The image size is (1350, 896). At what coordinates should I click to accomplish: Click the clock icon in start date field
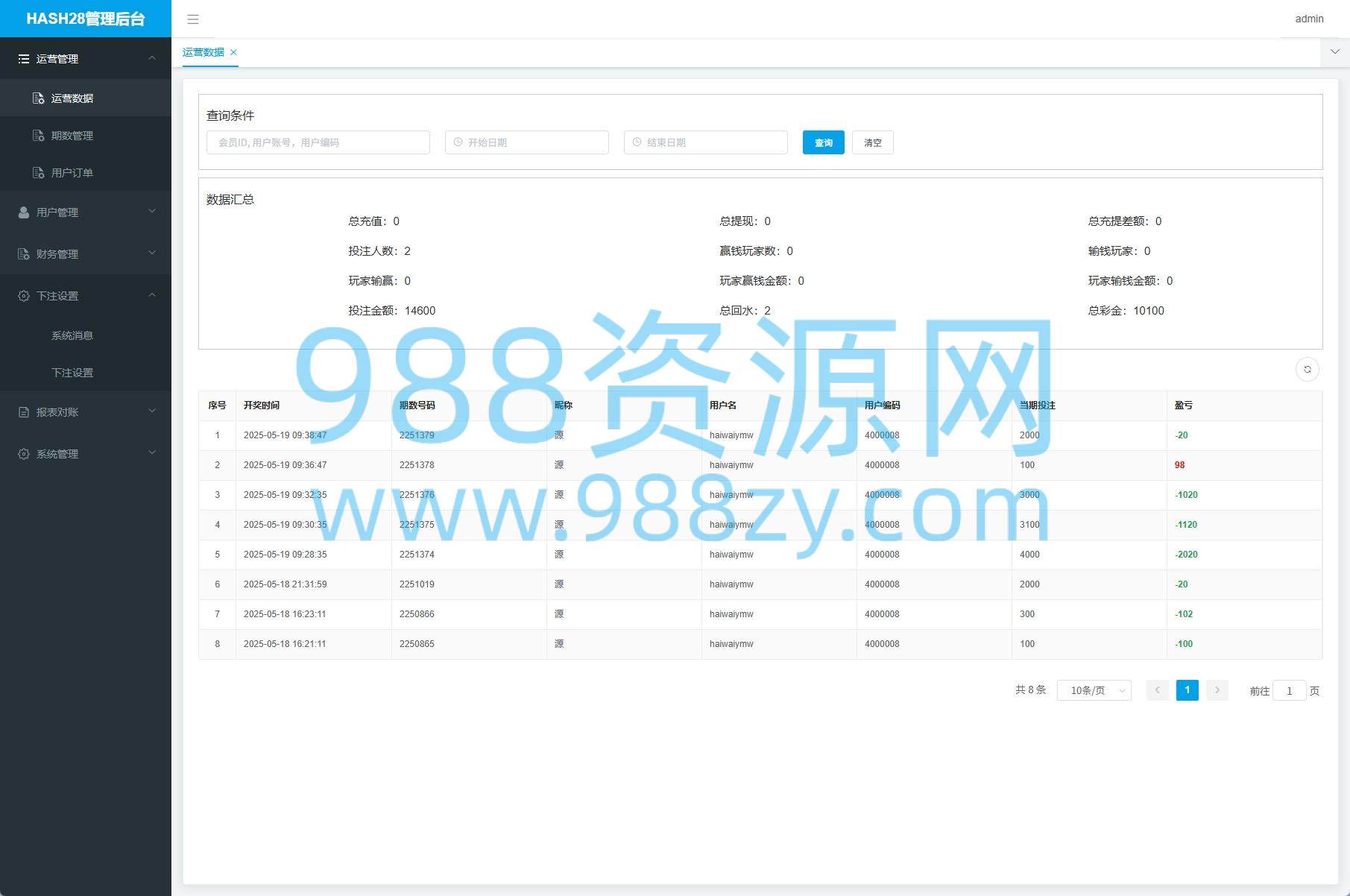click(x=458, y=142)
